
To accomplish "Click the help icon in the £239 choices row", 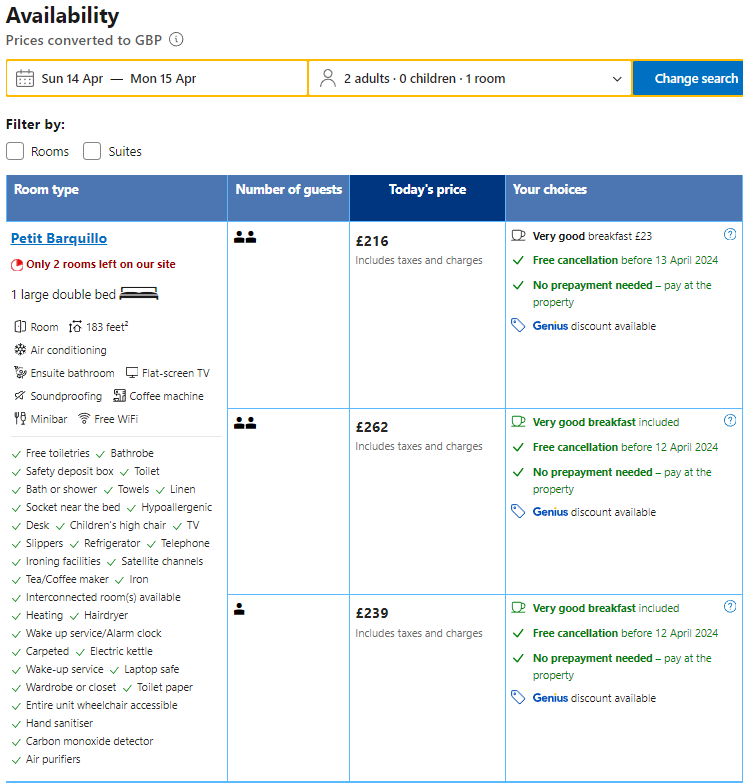I will coord(730,606).
